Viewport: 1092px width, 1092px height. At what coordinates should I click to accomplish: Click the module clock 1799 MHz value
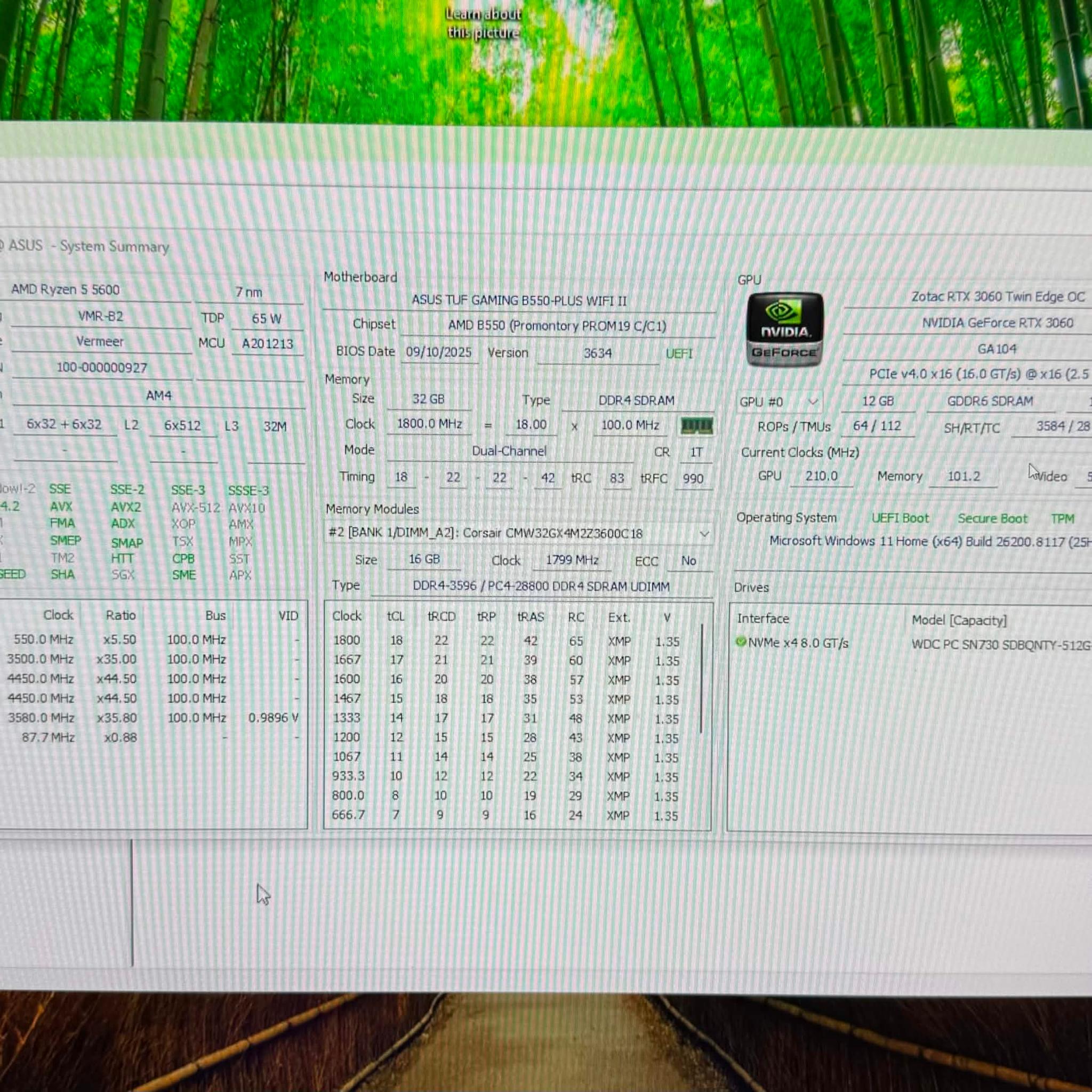click(x=572, y=560)
